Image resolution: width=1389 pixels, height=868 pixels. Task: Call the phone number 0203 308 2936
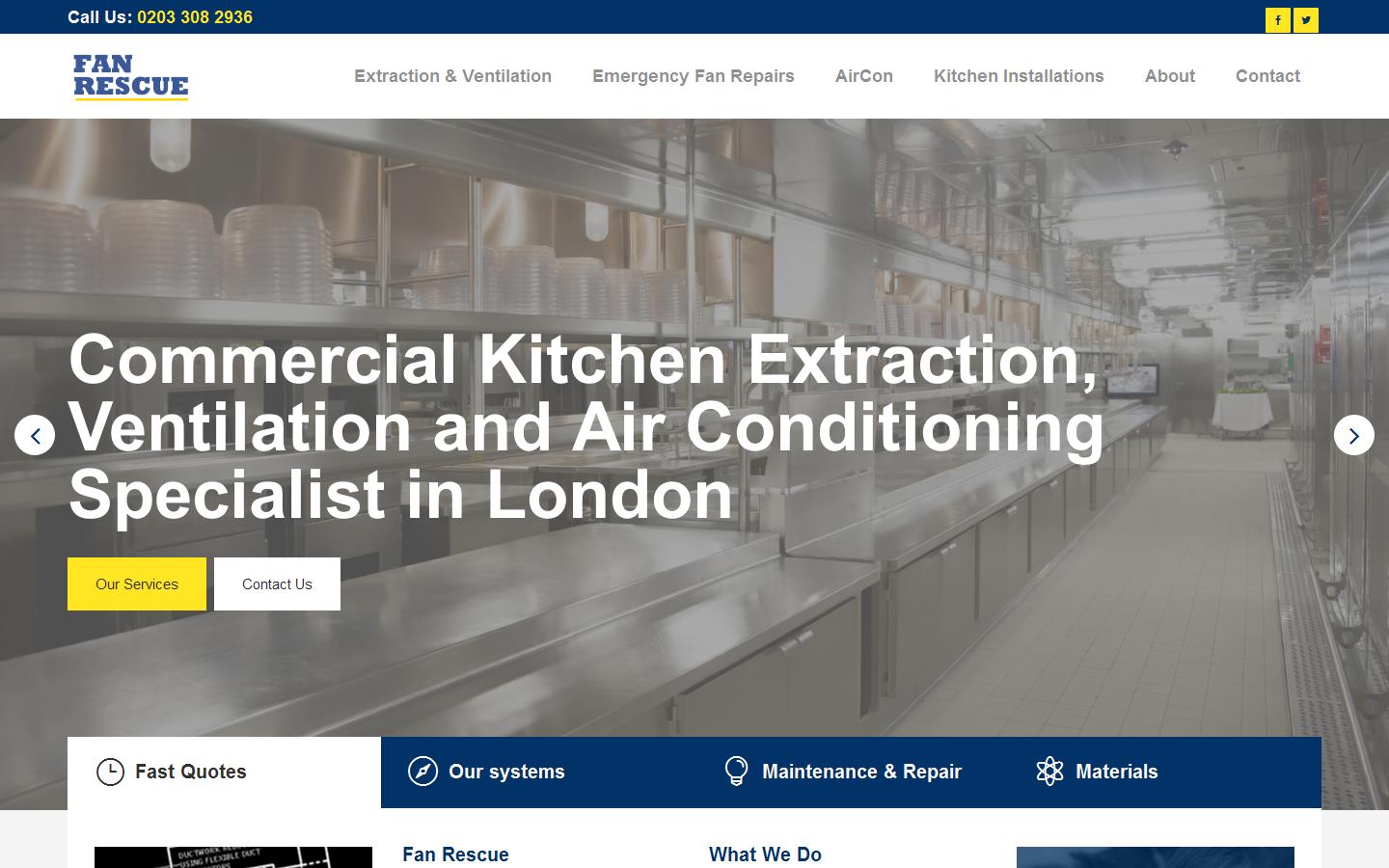click(x=195, y=17)
